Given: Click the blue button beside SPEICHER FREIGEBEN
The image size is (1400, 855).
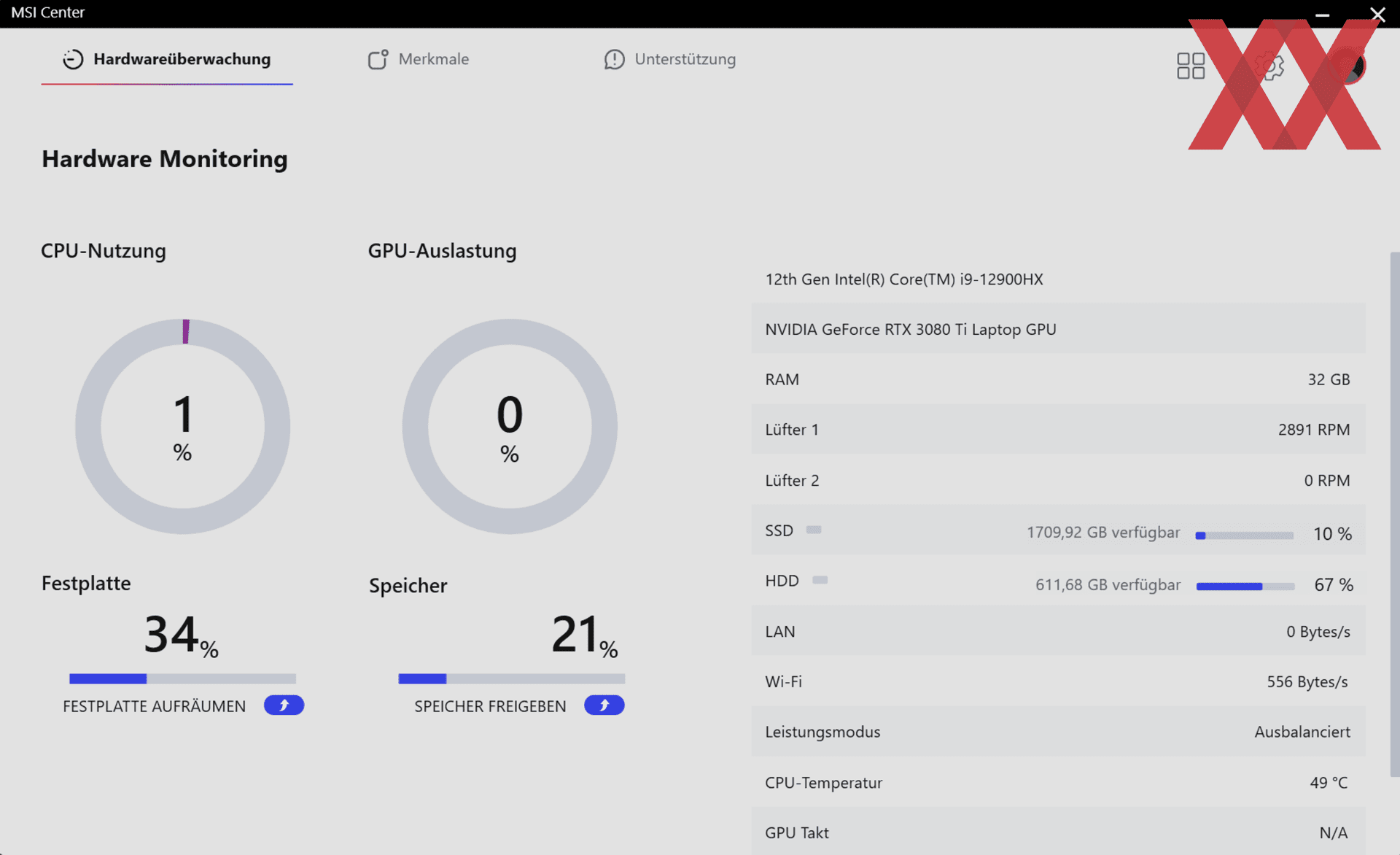Looking at the screenshot, I should point(604,705).
